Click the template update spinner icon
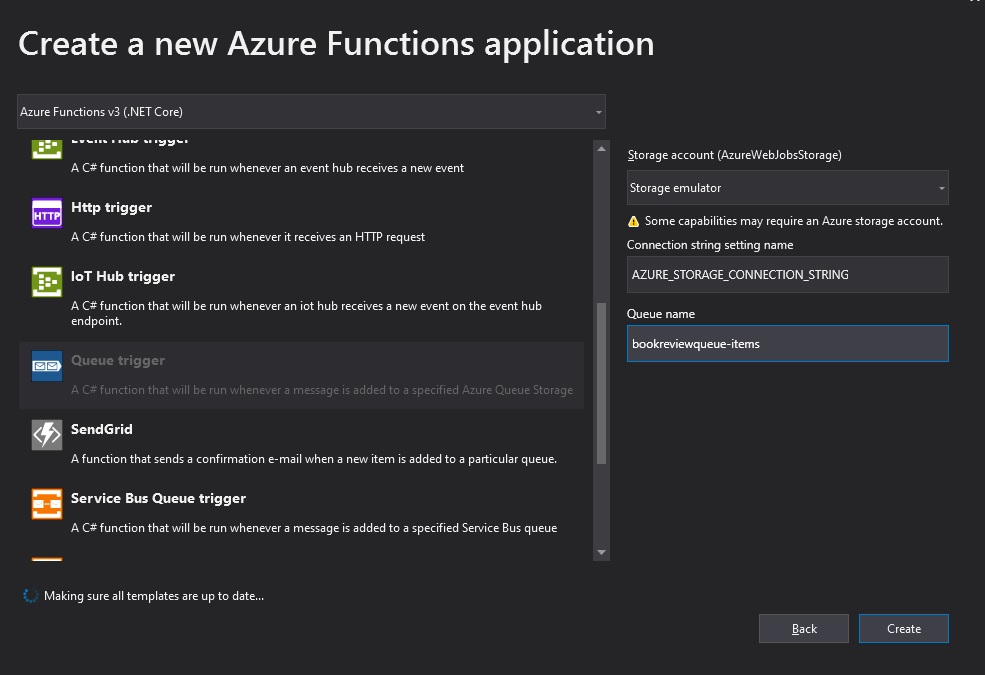This screenshot has width=985, height=675. point(30,596)
